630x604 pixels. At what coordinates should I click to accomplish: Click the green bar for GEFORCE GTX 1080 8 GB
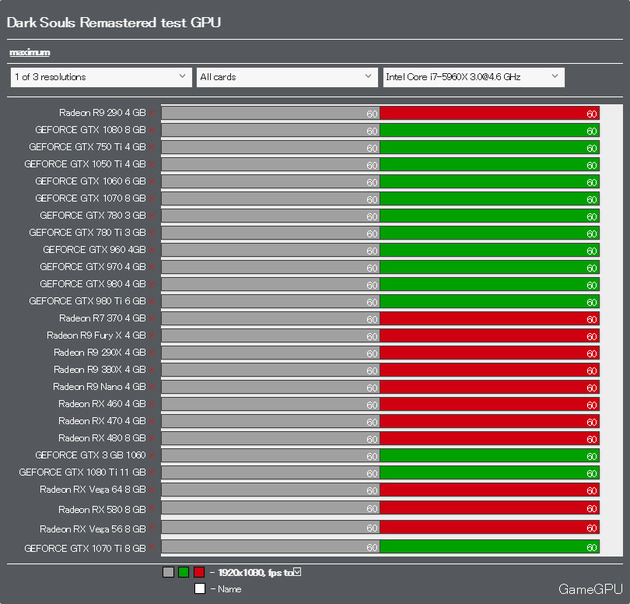pos(490,130)
